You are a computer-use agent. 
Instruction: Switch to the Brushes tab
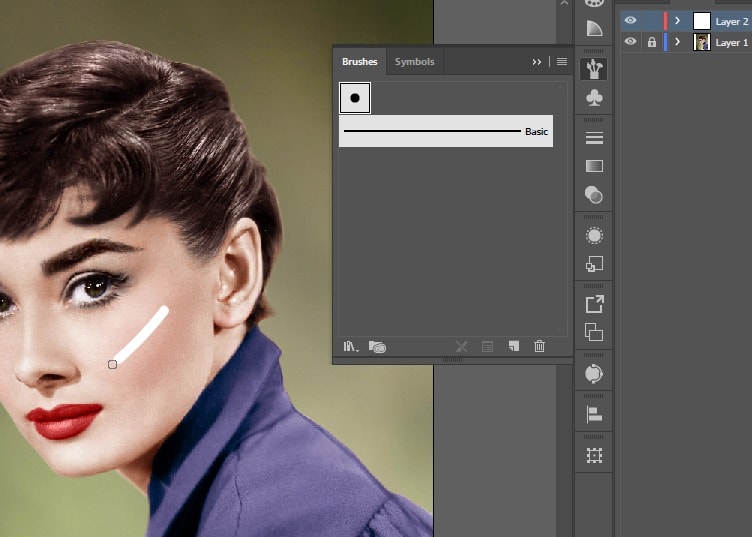click(360, 61)
